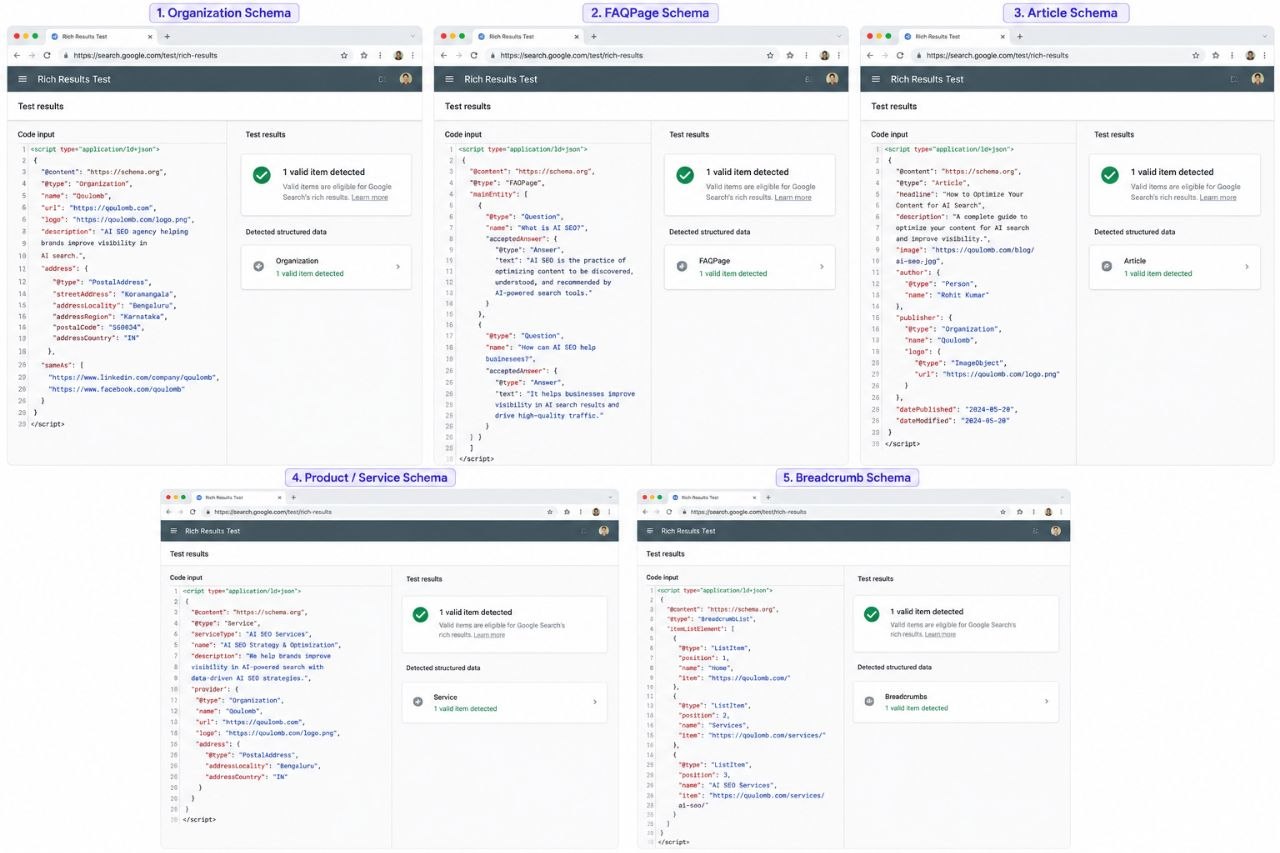The image size is (1280, 853).
Task: Close the Rich Results Test tab, Article window
Action: point(1003,36)
